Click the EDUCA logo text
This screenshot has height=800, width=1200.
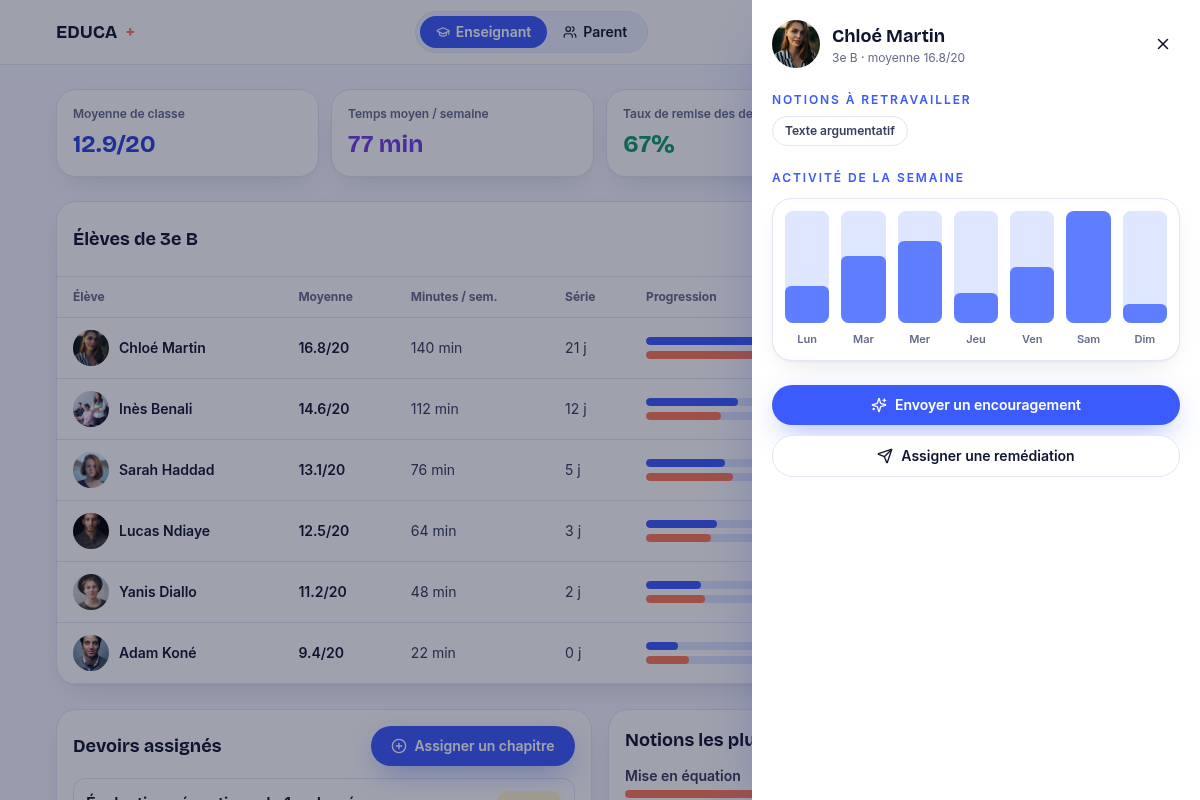point(87,32)
